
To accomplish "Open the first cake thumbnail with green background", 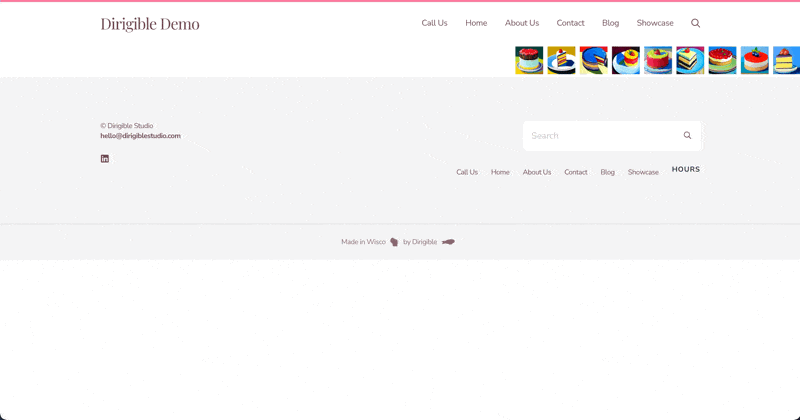I will pyautogui.click(x=529, y=60).
